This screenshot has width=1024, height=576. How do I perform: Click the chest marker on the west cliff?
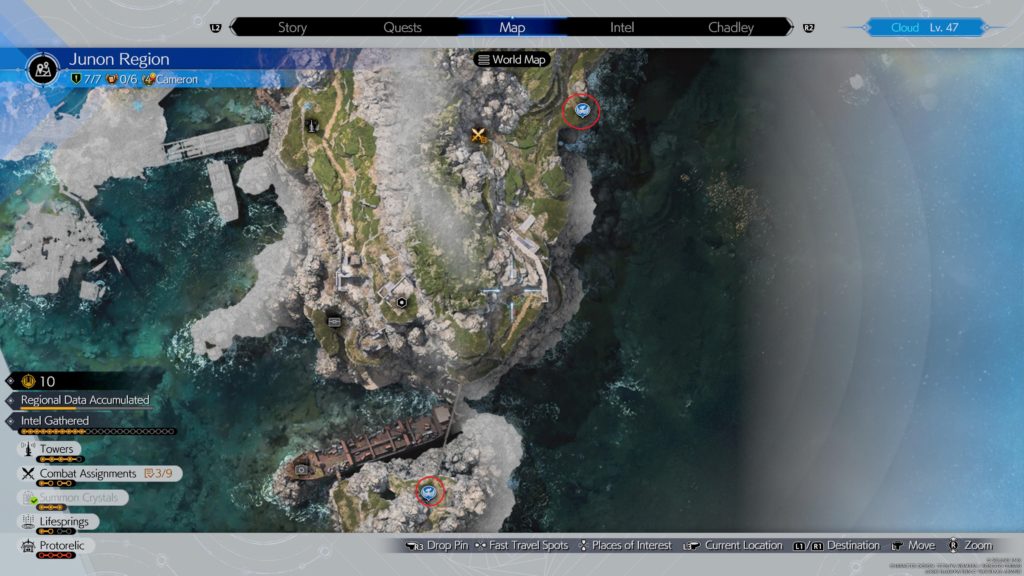tap(334, 321)
